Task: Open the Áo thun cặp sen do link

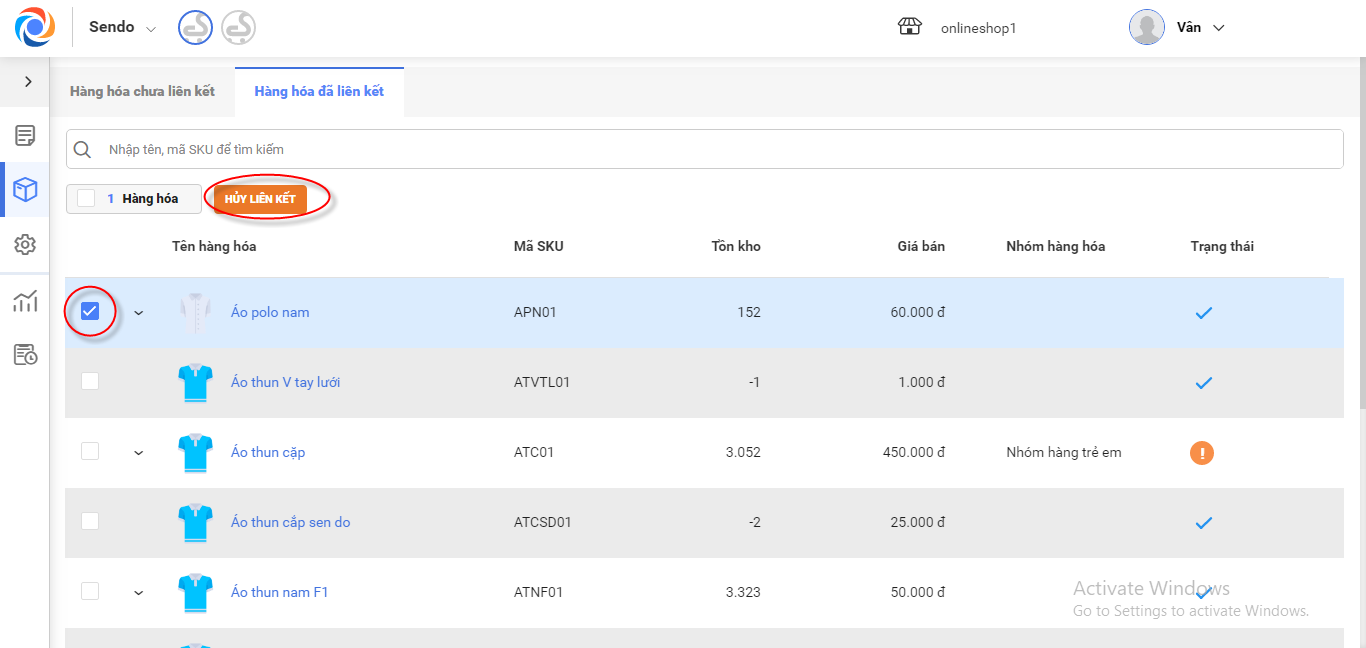Action: [290, 522]
